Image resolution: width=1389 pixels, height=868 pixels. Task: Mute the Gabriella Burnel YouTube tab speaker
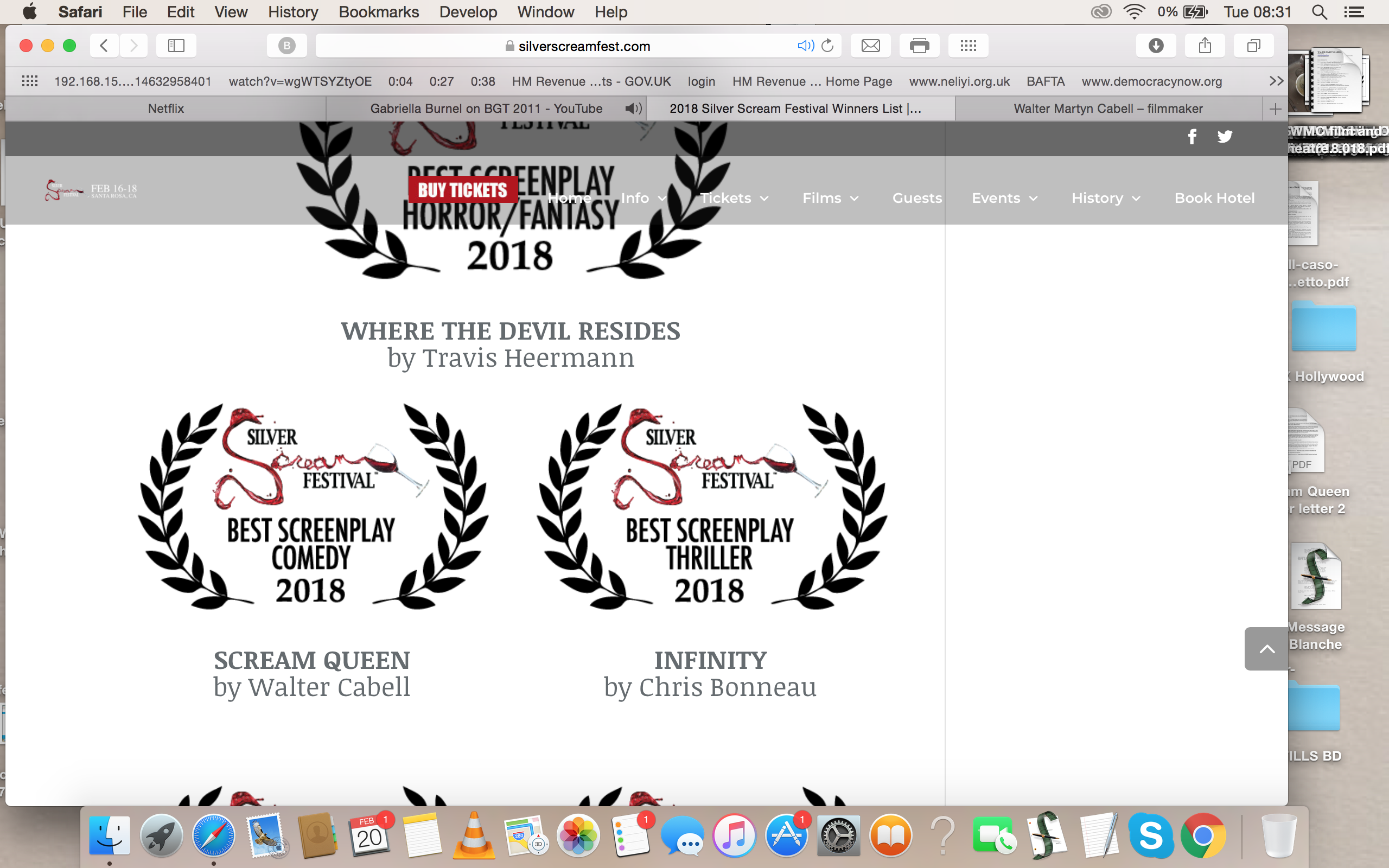point(633,108)
